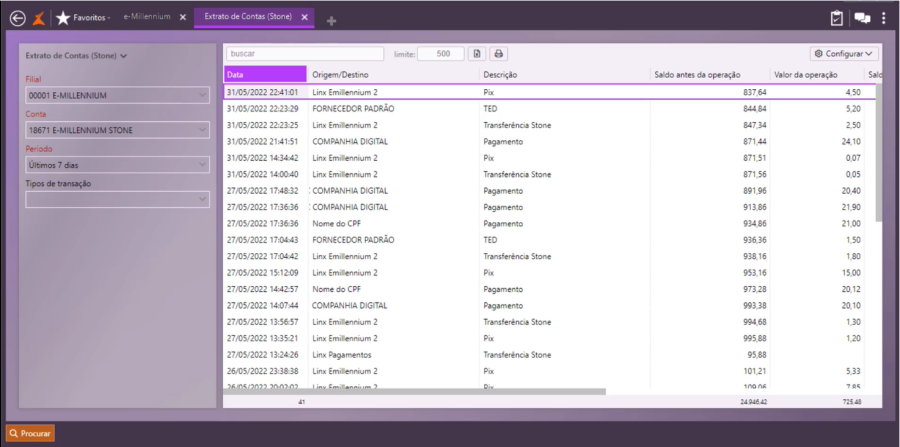The width and height of the screenshot is (900, 447).
Task: Select row dated 27/05/2022 14:07:44
Action: click(549, 305)
